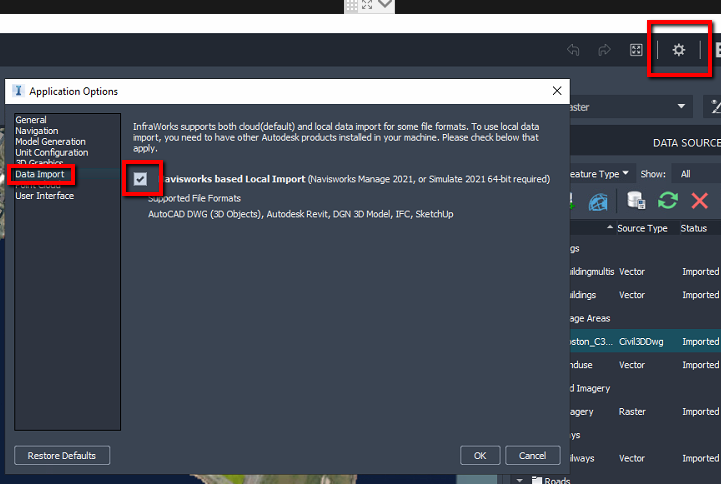Click the DATA SOURCES panel title
Image resolution: width=721 pixels, height=484 pixels.
[x=687, y=143]
